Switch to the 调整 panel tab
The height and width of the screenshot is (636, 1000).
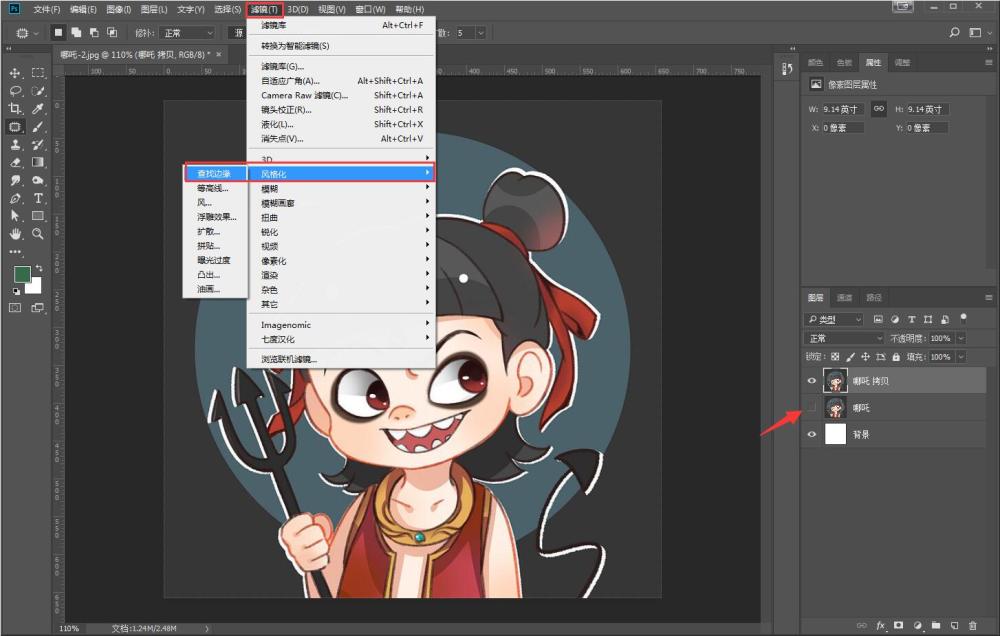(902, 63)
